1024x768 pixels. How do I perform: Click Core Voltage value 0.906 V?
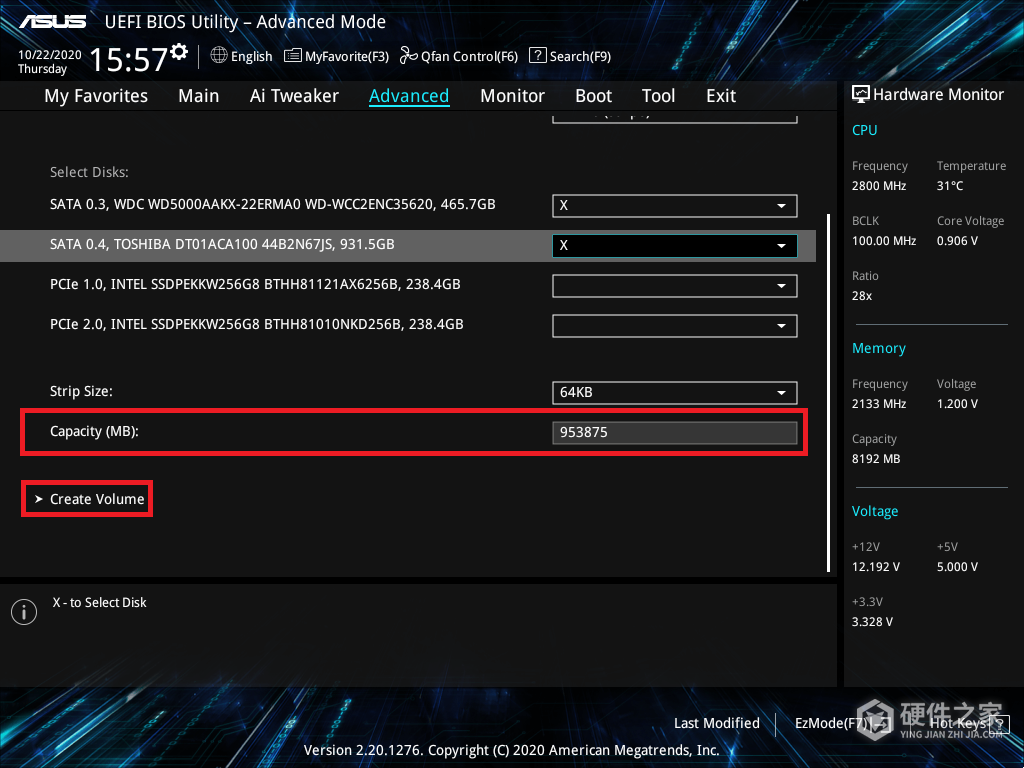[957, 241]
